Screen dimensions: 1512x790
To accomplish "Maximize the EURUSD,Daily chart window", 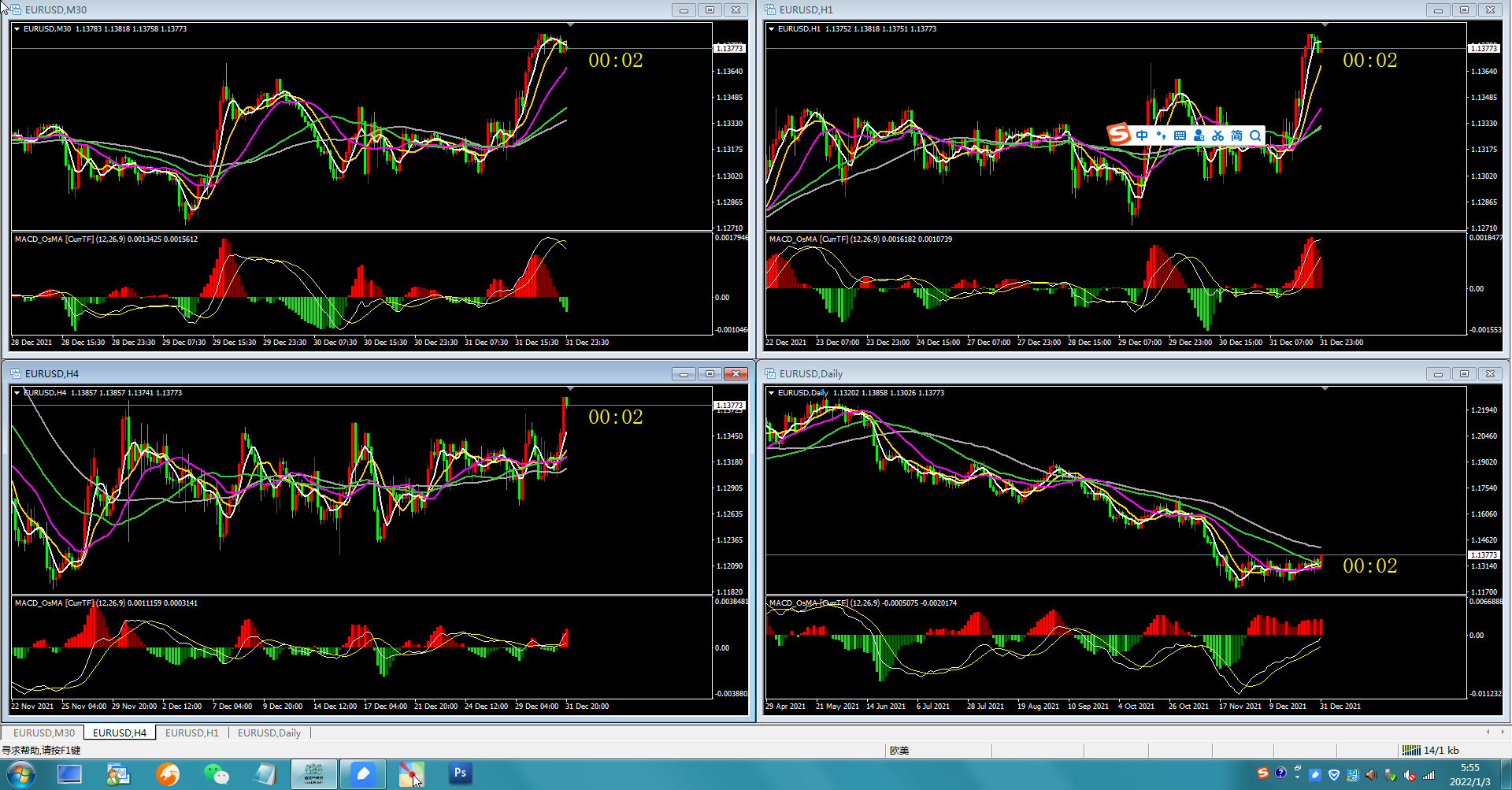I will coord(1464,374).
